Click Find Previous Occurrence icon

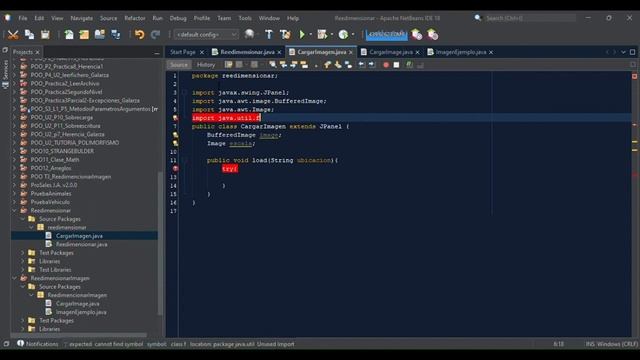coord(283,64)
